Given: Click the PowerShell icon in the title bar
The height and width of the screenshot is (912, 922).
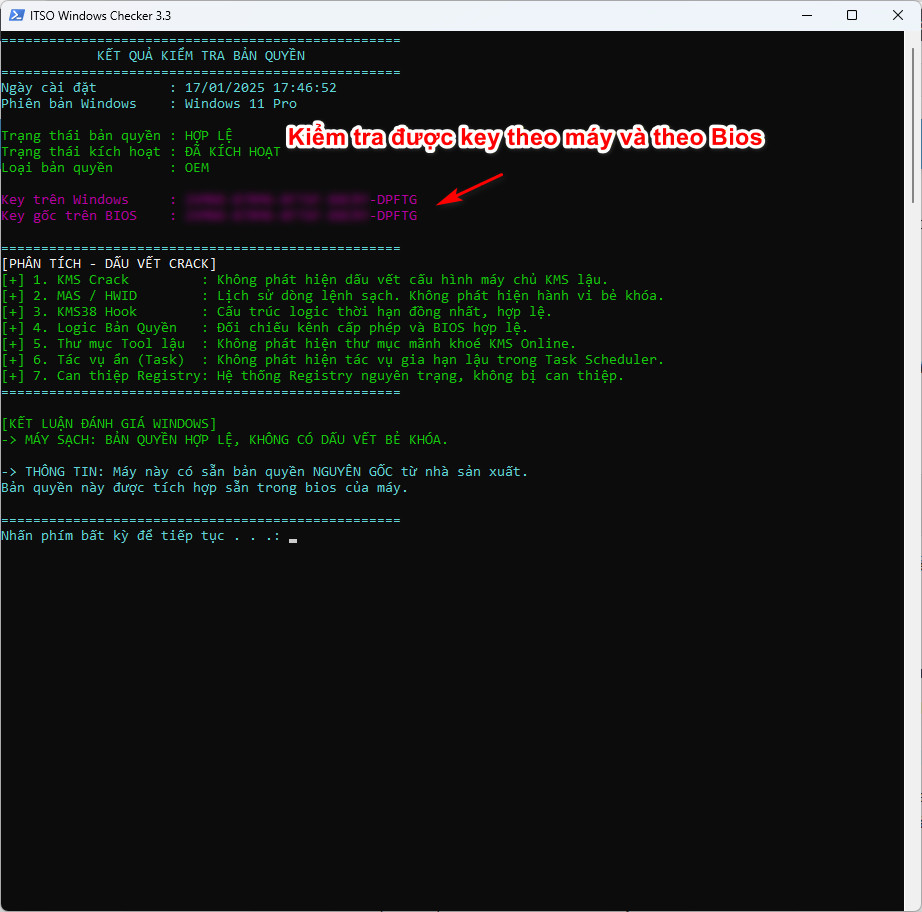Looking at the screenshot, I should pos(16,15).
